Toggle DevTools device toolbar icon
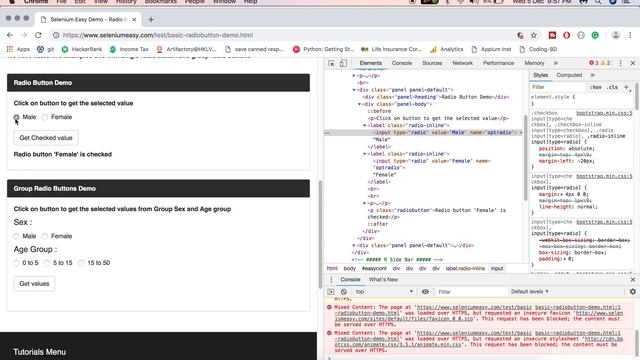640x360 pixels. click(343, 63)
